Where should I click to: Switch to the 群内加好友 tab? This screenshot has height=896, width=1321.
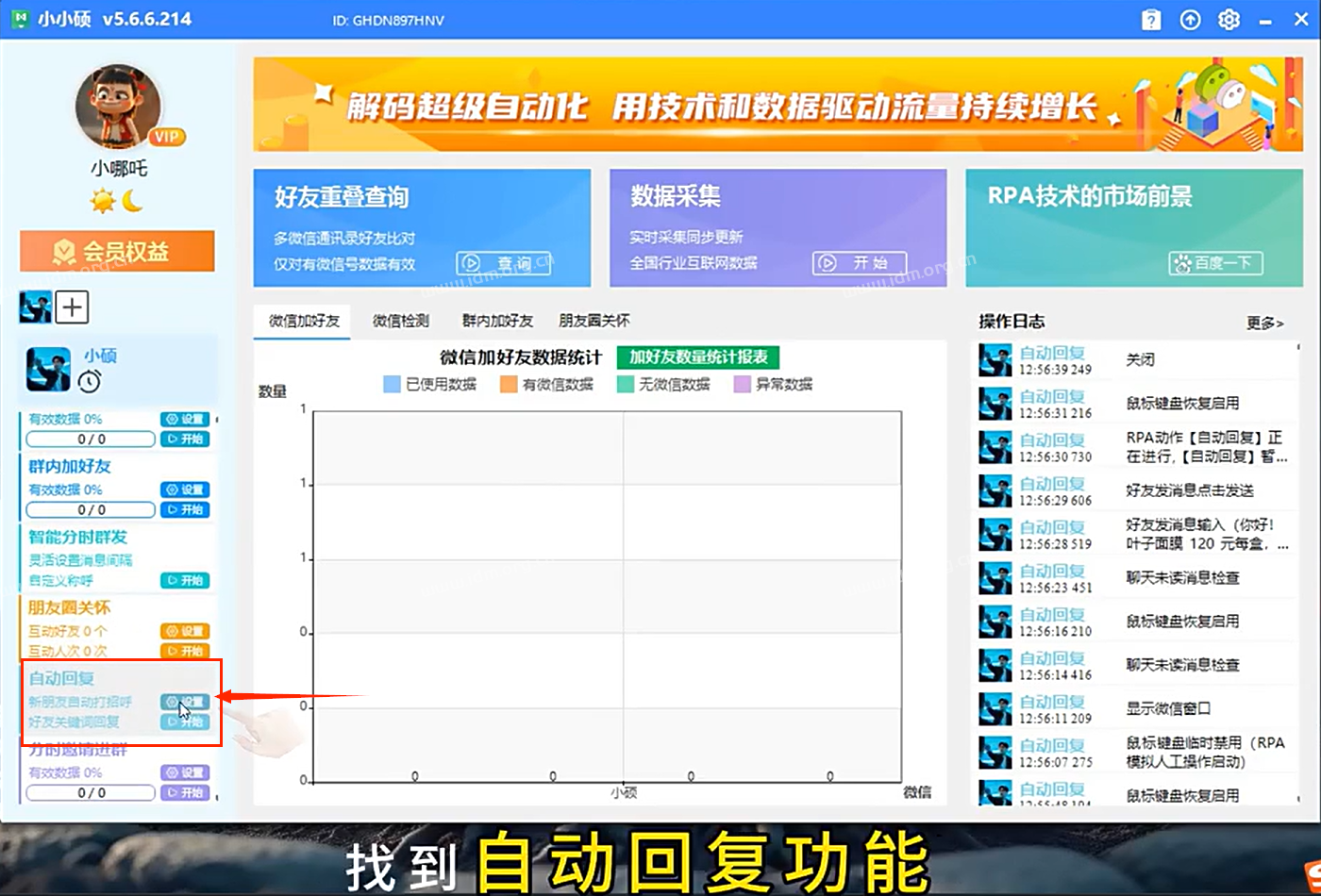pos(497,321)
